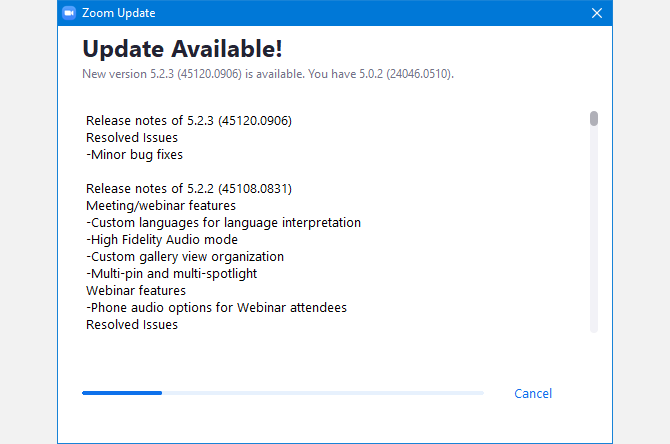670x444 pixels.
Task: Click the blue download progress bar
Action: (x=122, y=393)
